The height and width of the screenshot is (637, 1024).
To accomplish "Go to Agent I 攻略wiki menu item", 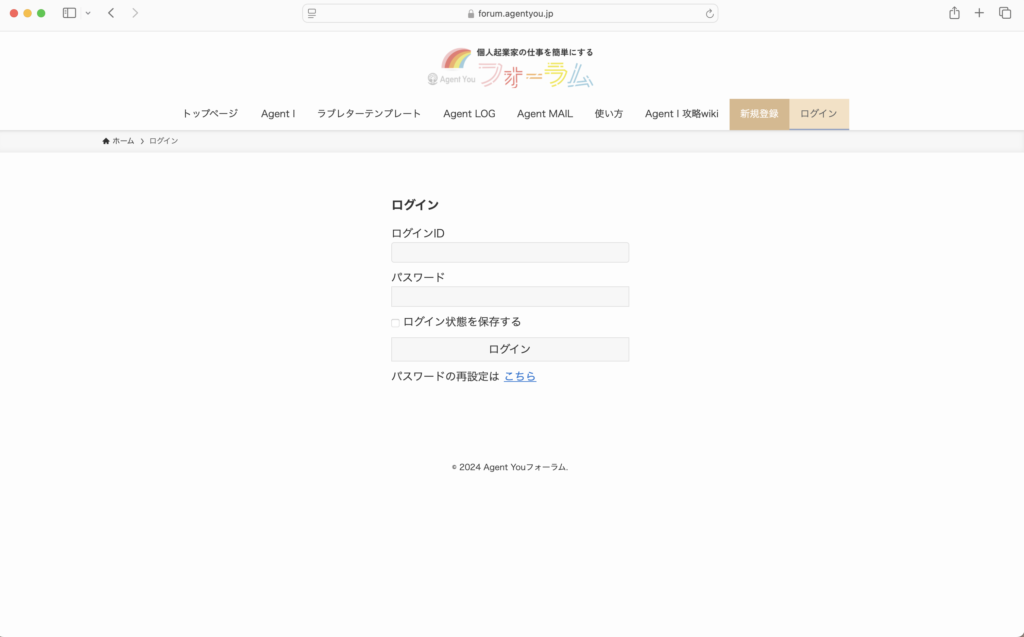I will tap(681, 114).
